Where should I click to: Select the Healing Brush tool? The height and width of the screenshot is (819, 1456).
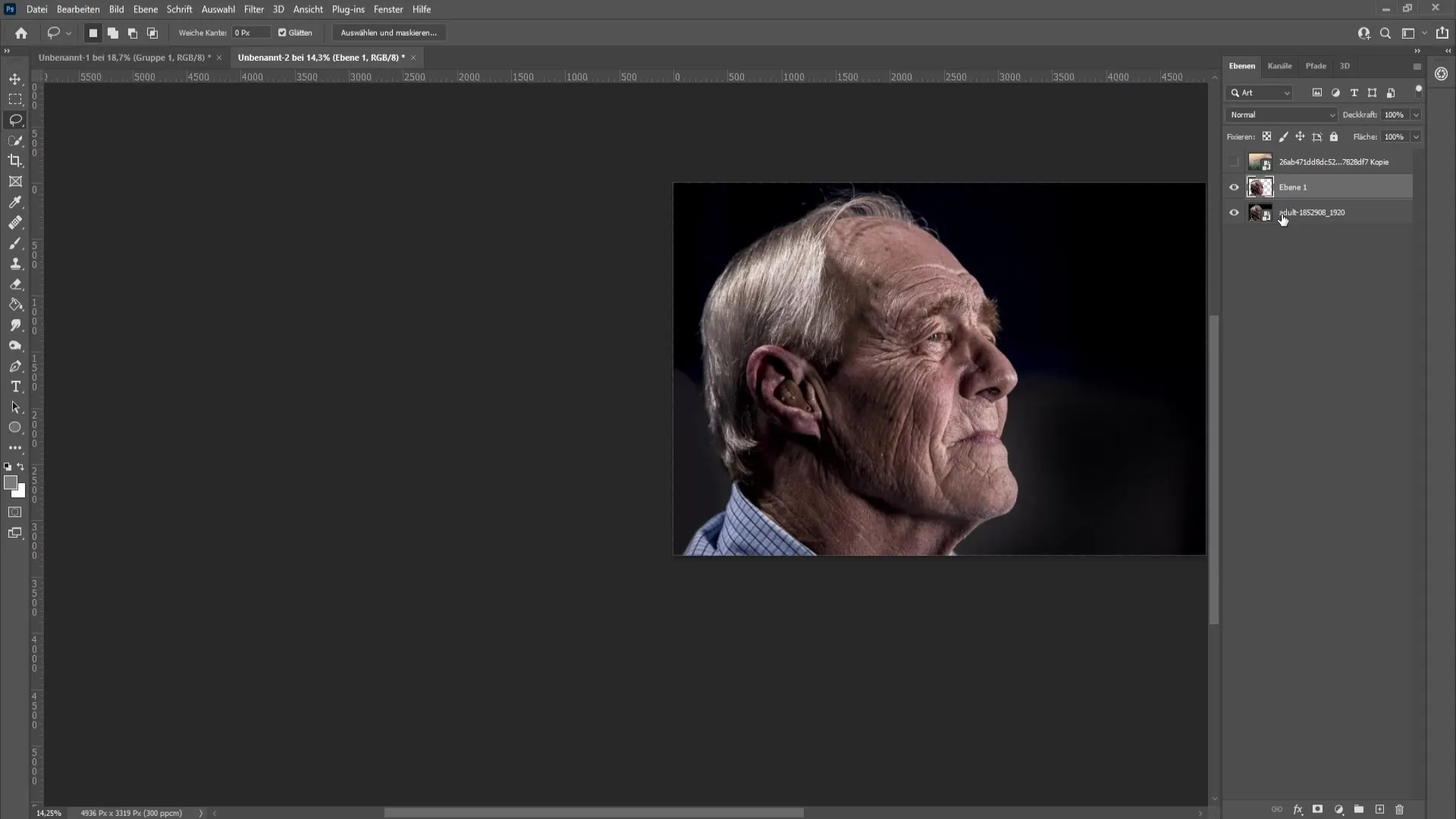[14, 222]
